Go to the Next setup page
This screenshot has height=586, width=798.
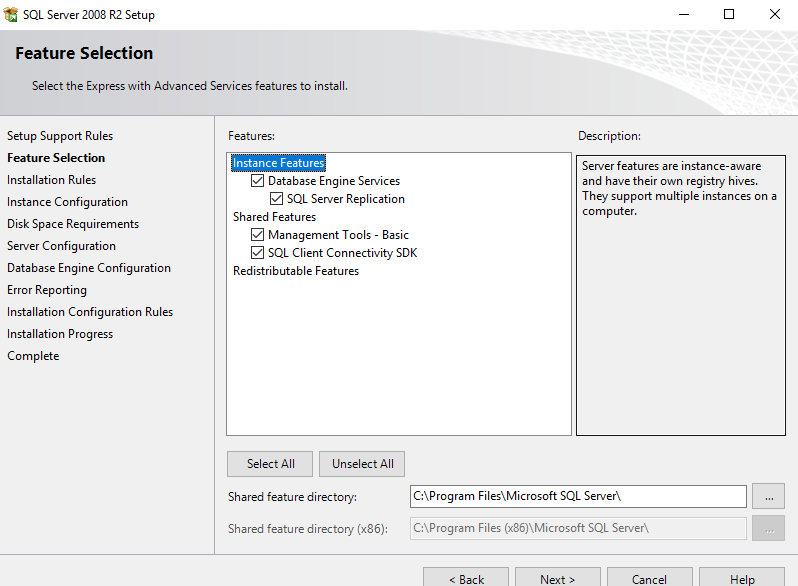(x=557, y=578)
